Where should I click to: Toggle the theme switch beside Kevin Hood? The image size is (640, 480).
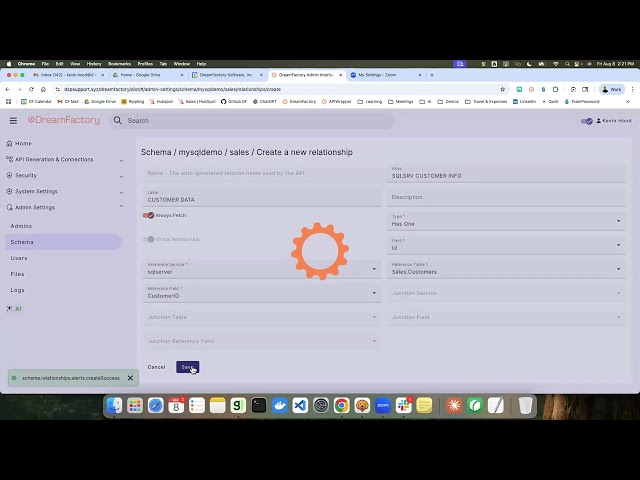(x=587, y=121)
